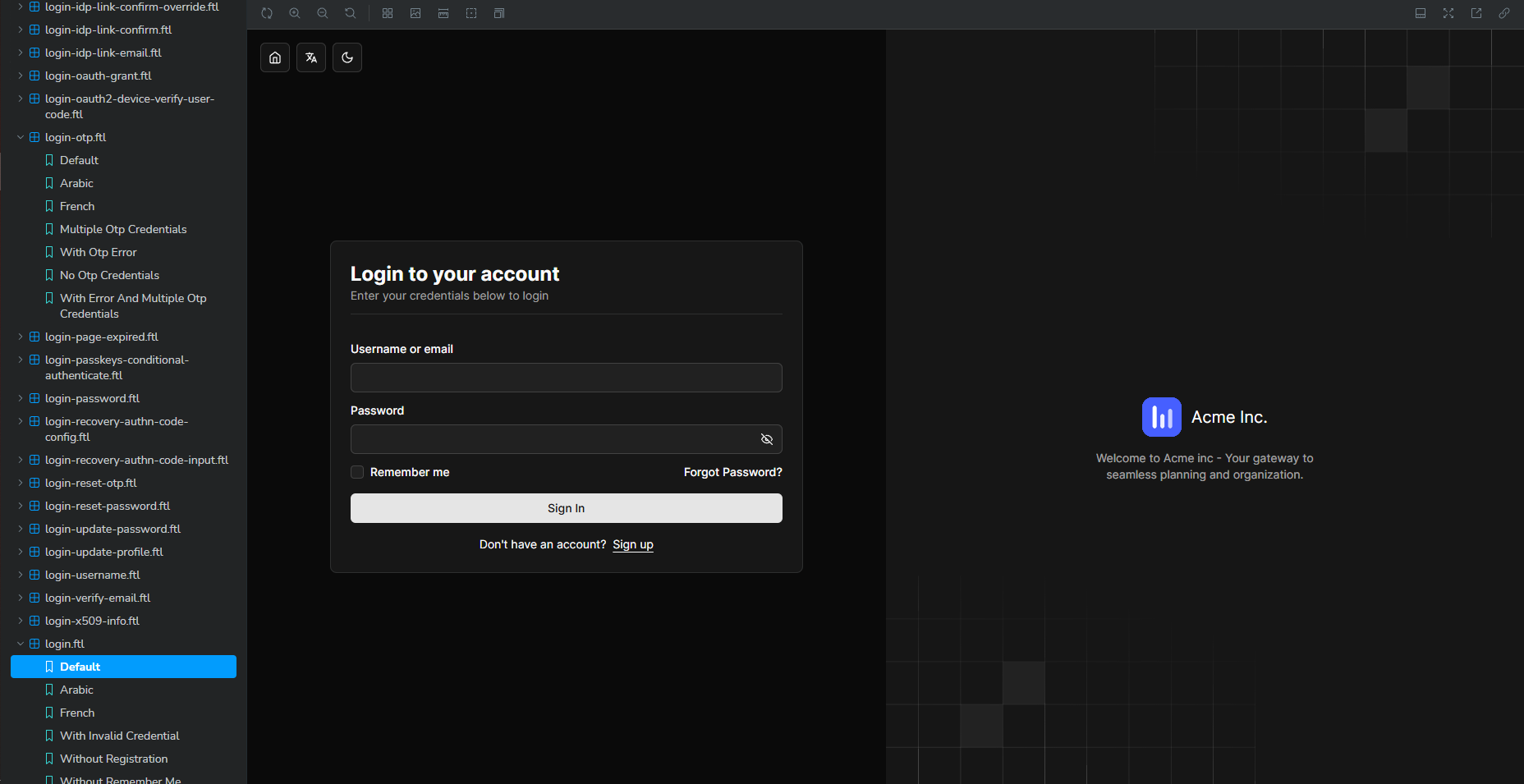Open the With Invalid Credential story

(x=120, y=736)
